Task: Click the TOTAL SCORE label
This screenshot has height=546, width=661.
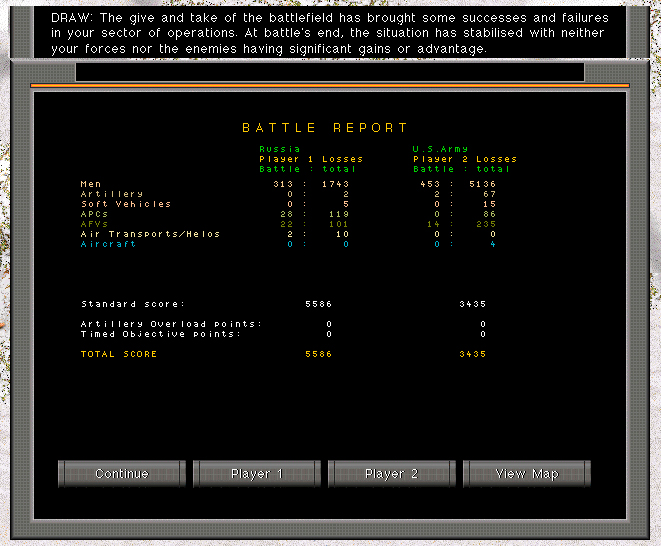Action: [119, 354]
